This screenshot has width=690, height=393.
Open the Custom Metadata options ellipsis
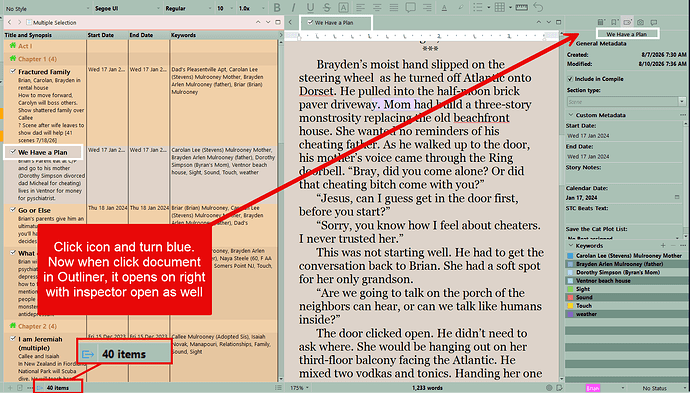pos(683,115)
